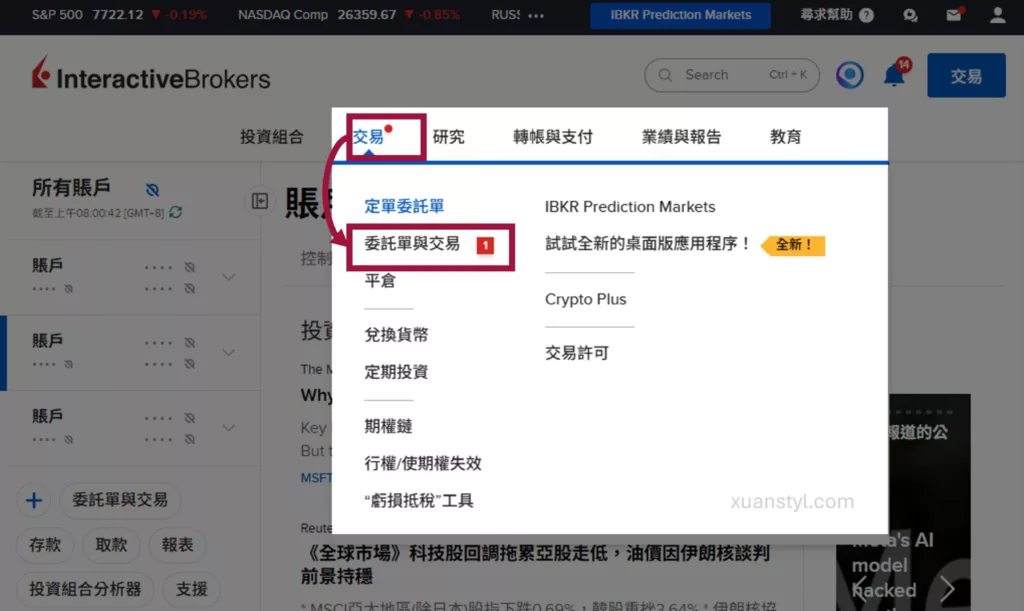Open the blue circular assistant icon
This screenshot has height=611, width=1024.
tap(850, 75)
